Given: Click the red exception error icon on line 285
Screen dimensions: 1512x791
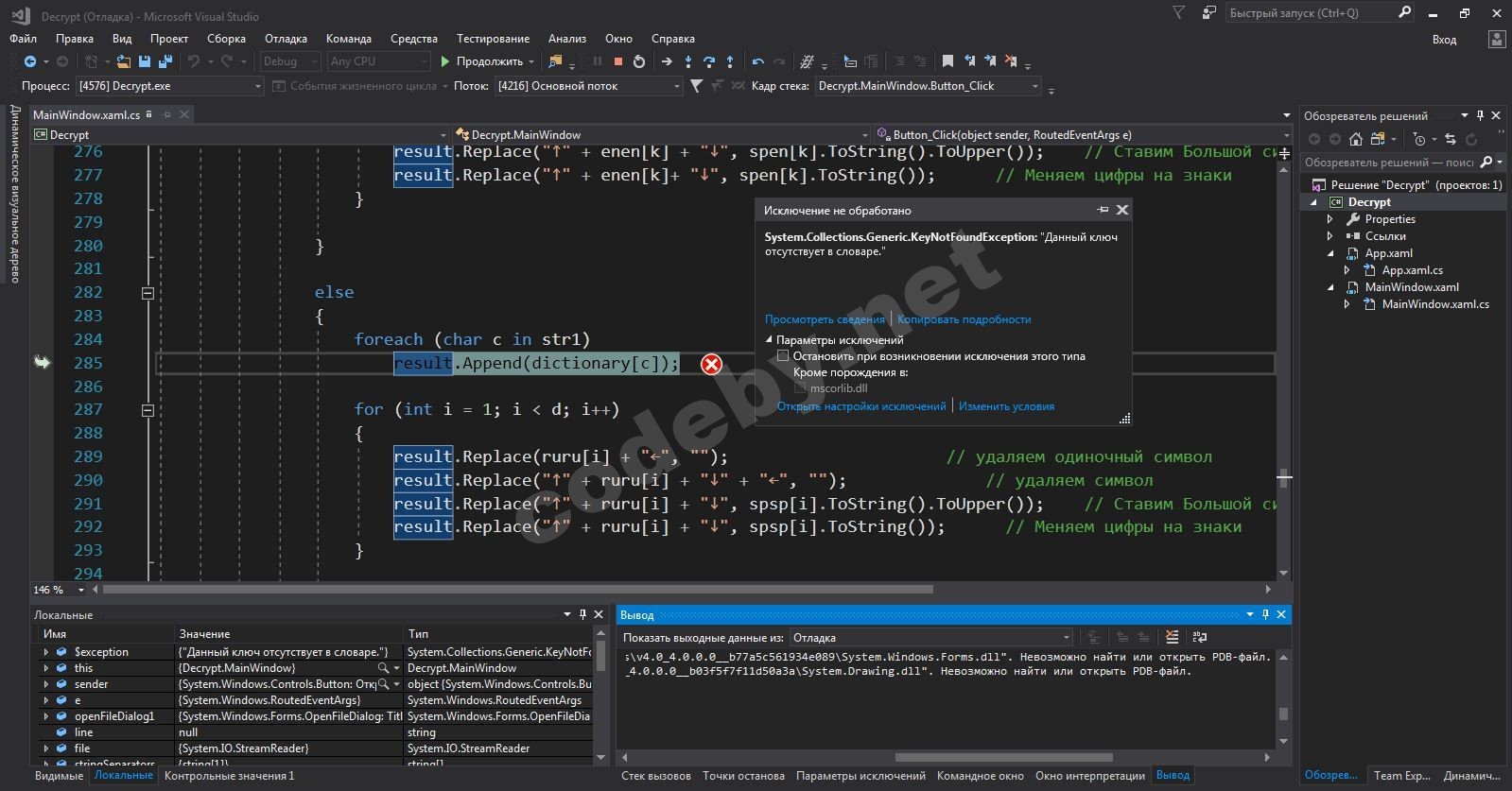Looking at the screenshot, I should [711, 364].
